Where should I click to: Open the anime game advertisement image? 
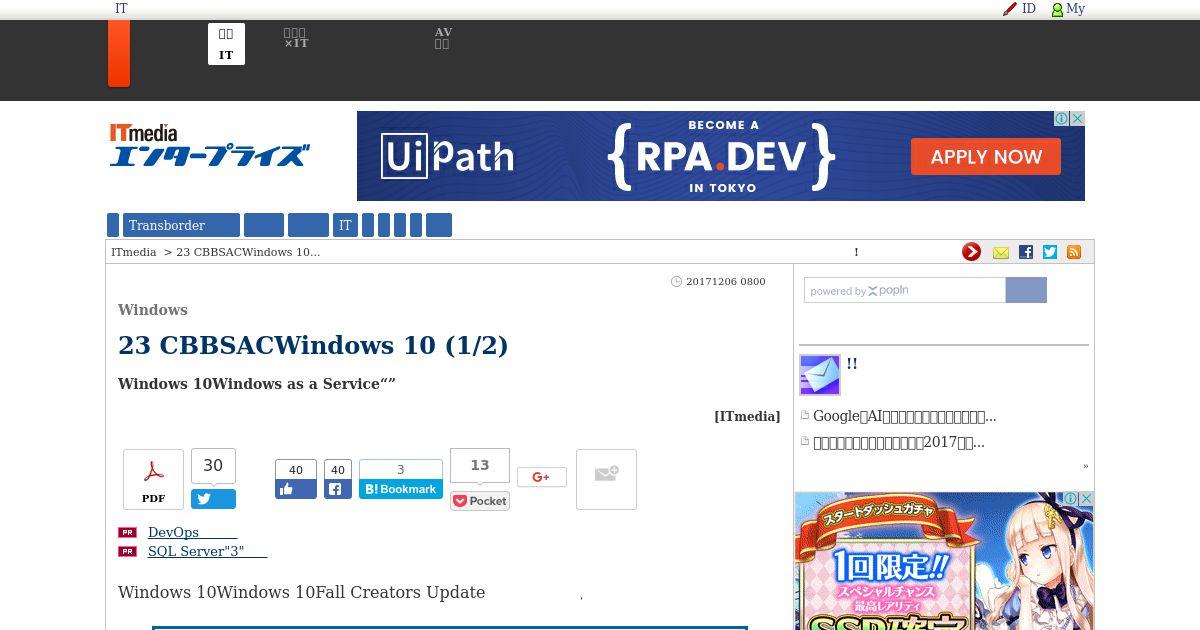[x=944, y=561]
